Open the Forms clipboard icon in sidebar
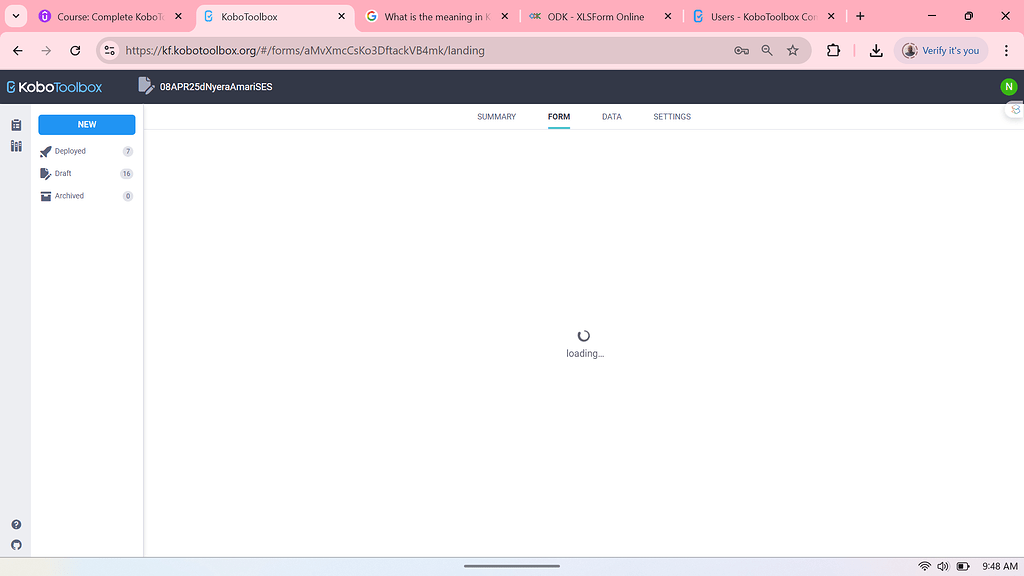The image size is (1024, 576). click(x=15, y=125)
